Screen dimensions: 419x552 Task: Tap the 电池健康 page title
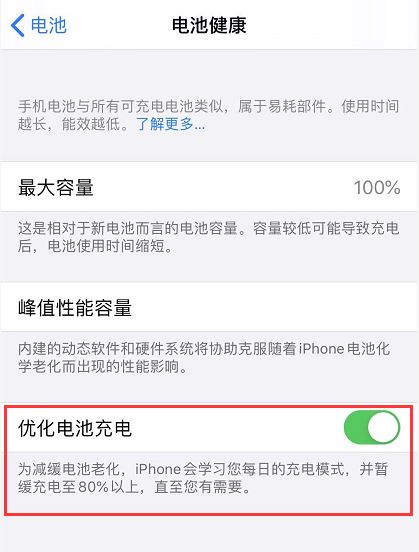pos(209,25)
